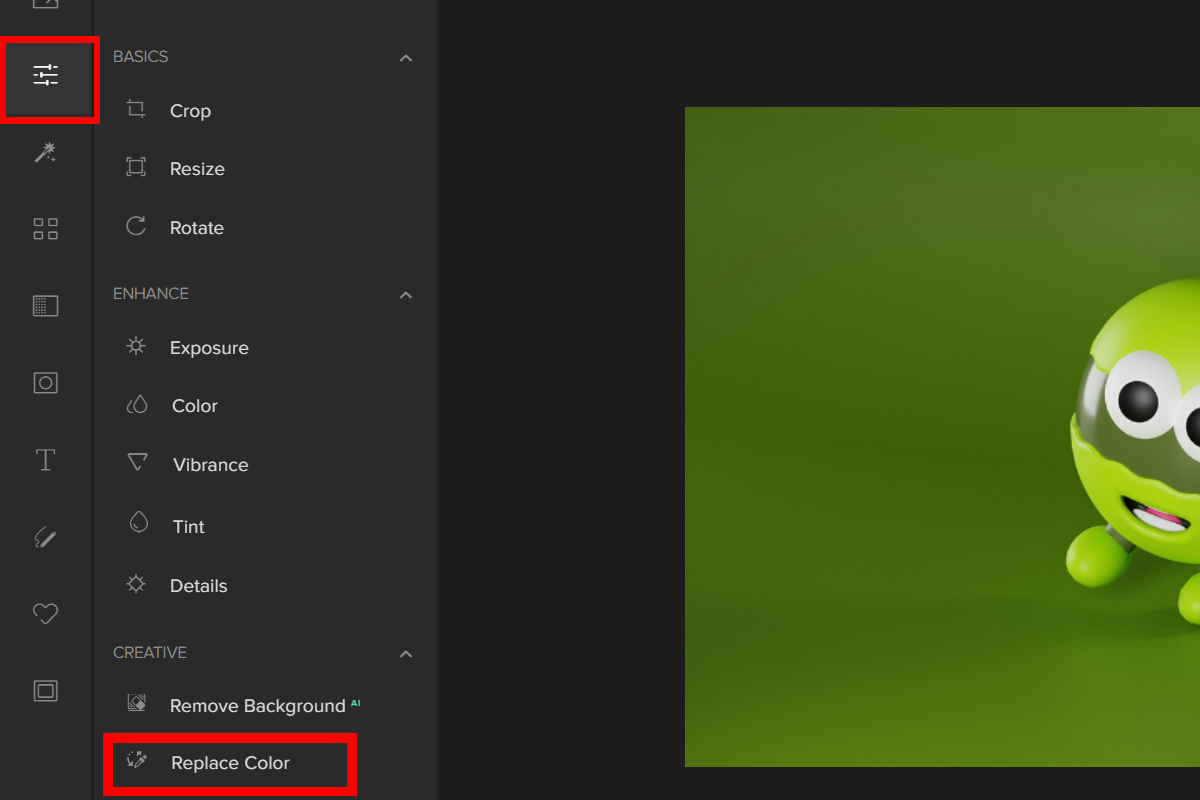Open the magic wand Touch Up tab

pyautogui.click(x=46, y=152)
